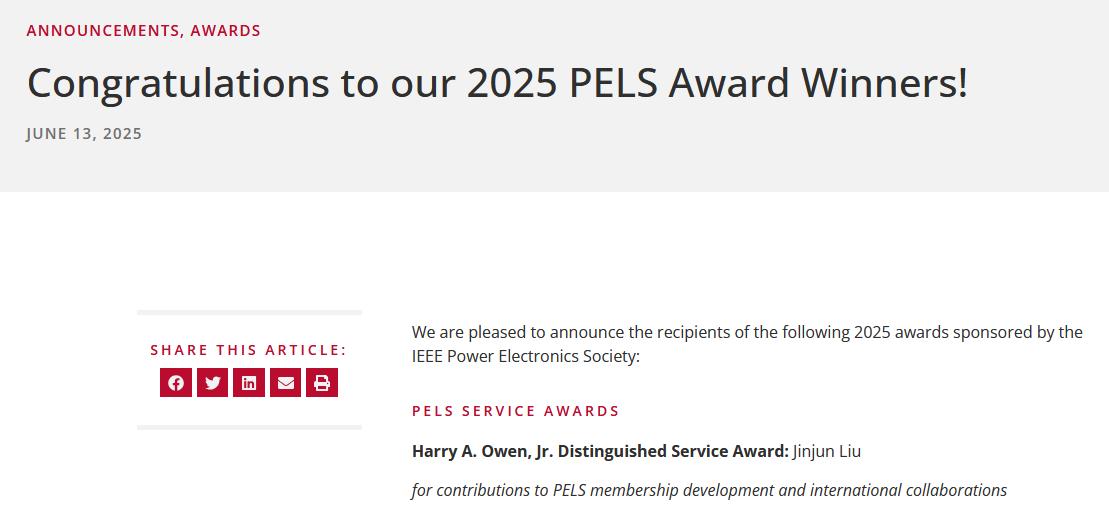Share article on Facebook
1109x511 pixels.
[176, 382]
